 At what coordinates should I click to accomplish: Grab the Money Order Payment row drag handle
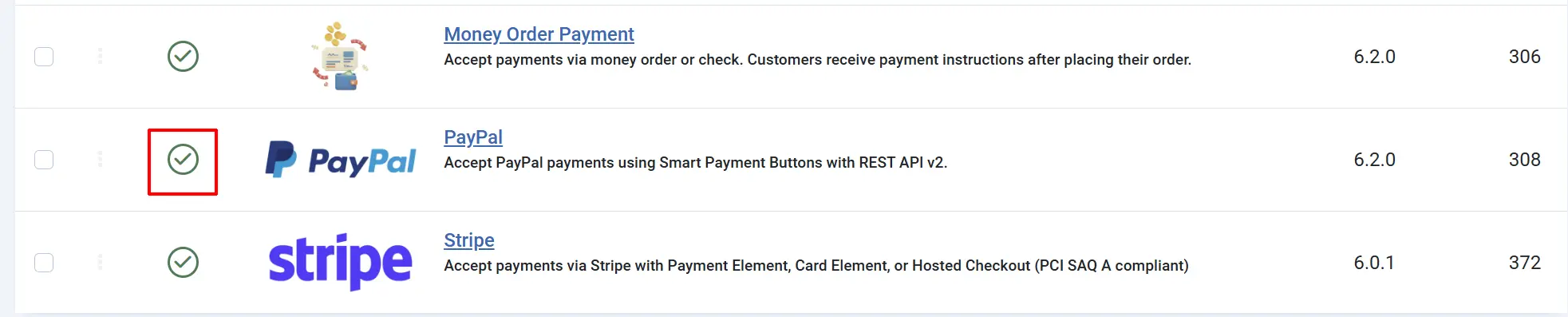click(x=100, y=56)
